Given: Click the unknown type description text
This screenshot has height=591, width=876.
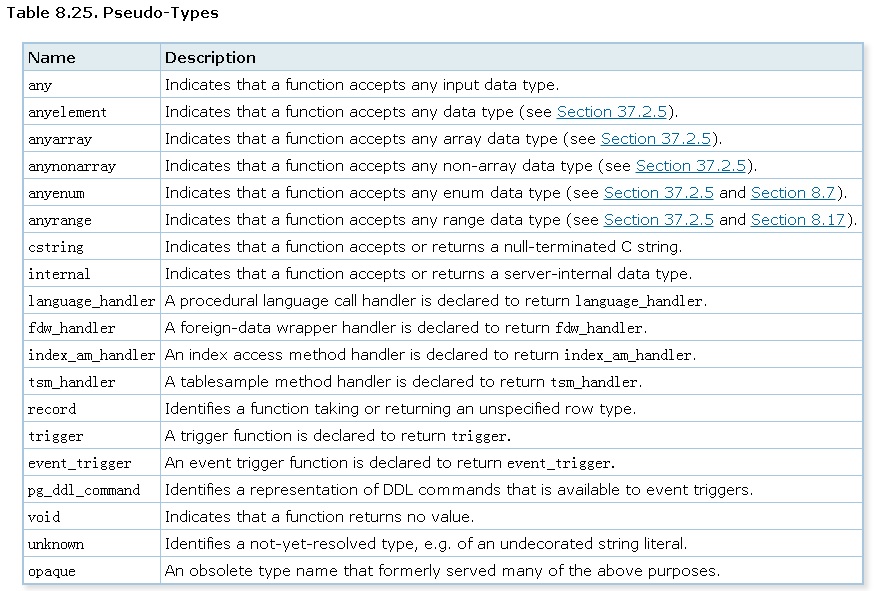Looking at the screenshot, I should pos(425,544).
